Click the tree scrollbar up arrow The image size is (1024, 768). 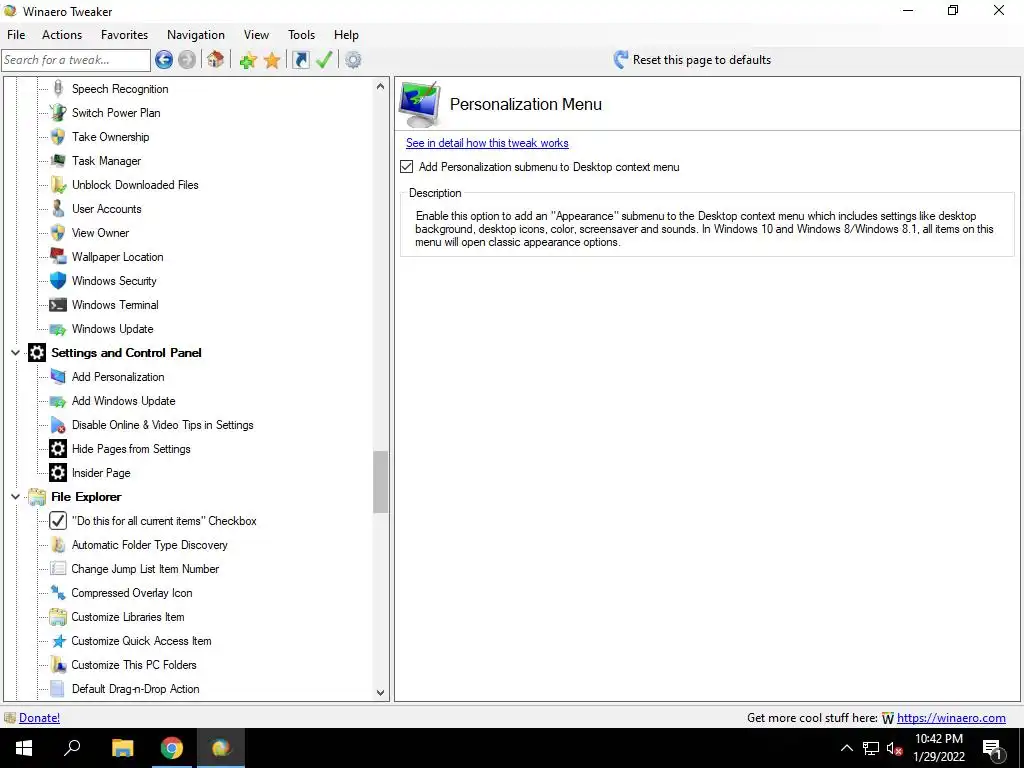tap(381, 86)
